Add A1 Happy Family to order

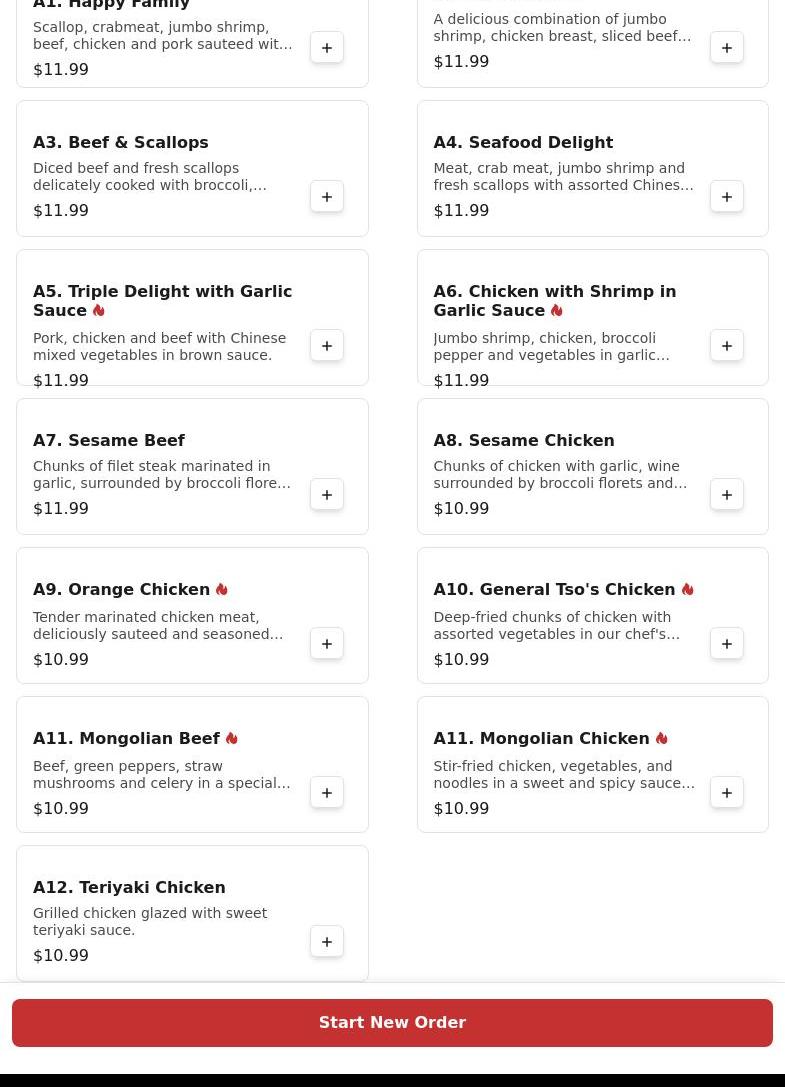[327, 48]
